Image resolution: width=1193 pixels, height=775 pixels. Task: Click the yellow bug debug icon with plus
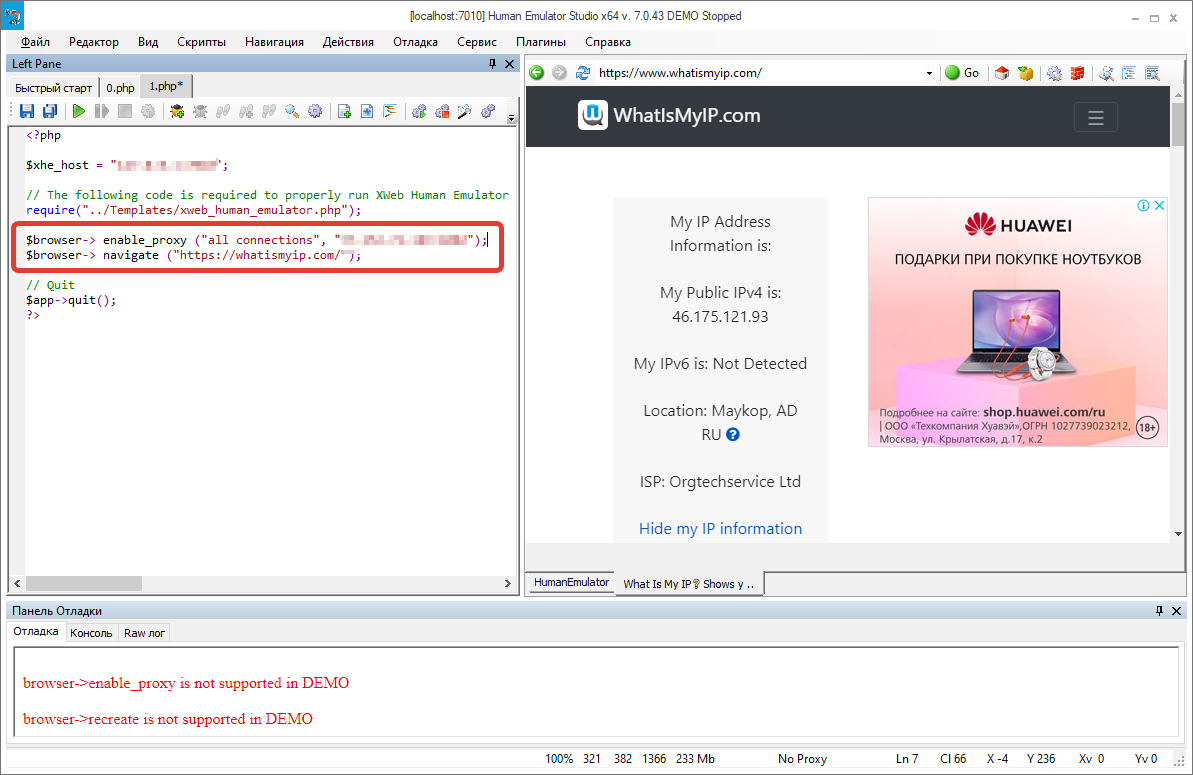[x=177, y=111]
